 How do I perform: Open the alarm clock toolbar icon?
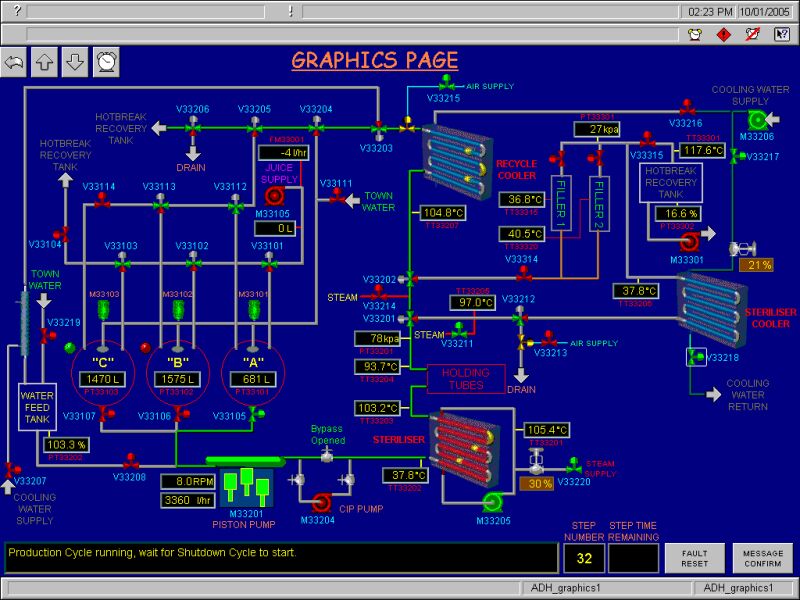pyautogui.click(x=107, y=62)
